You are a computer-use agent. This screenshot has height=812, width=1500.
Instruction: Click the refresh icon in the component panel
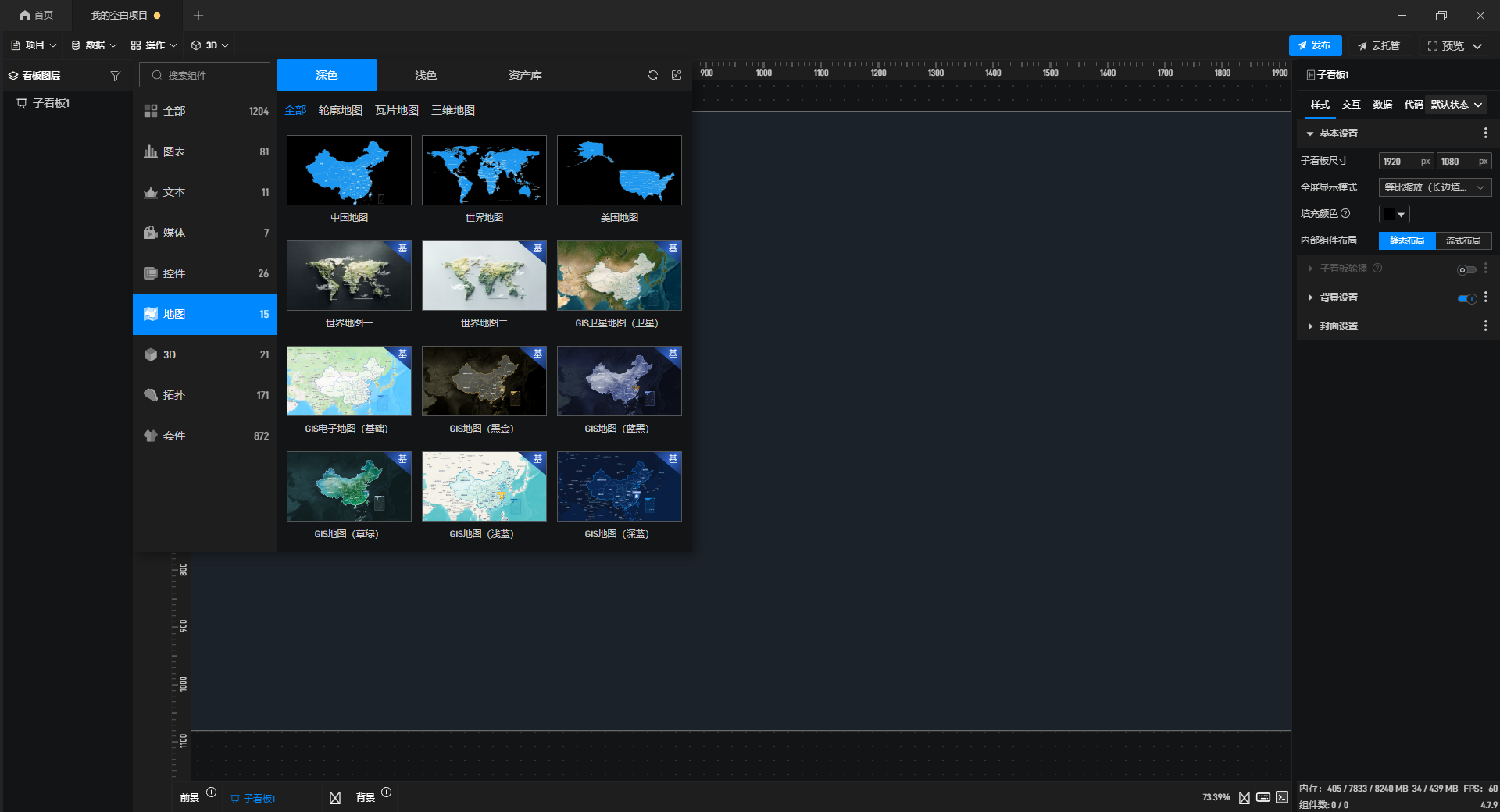[x=653, y=75]
